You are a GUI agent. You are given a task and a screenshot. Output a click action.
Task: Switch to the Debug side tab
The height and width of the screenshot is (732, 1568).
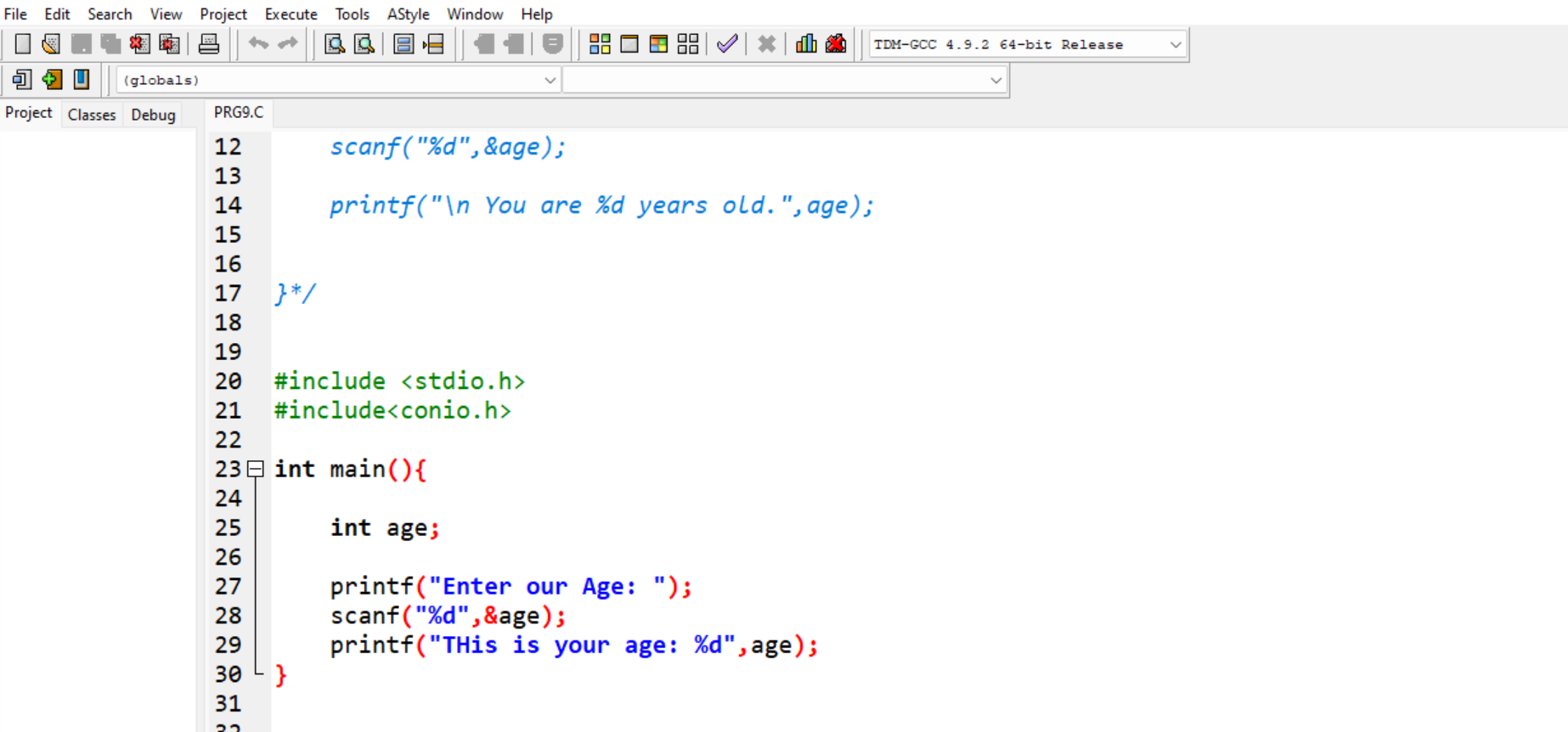pyautogui.click(x=153, y=115)
